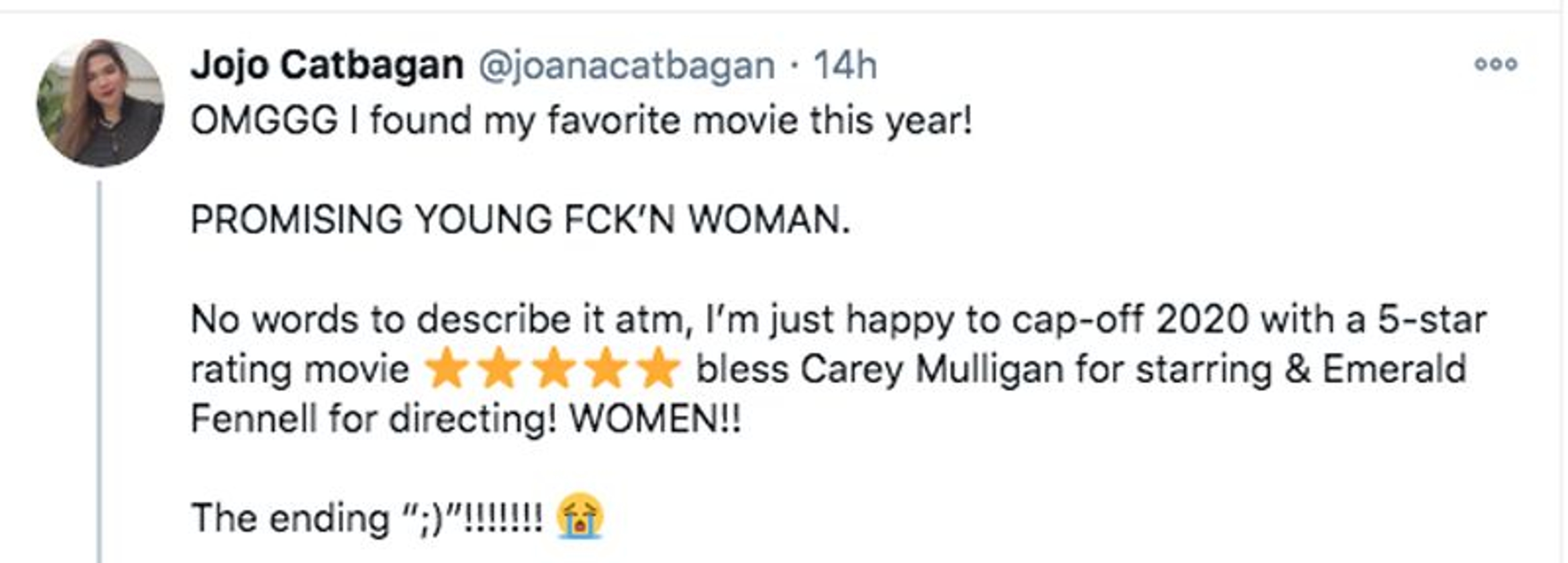
Task: Click the "OMGGG I found my favorite movie" line
Action: tap(581, 120)
